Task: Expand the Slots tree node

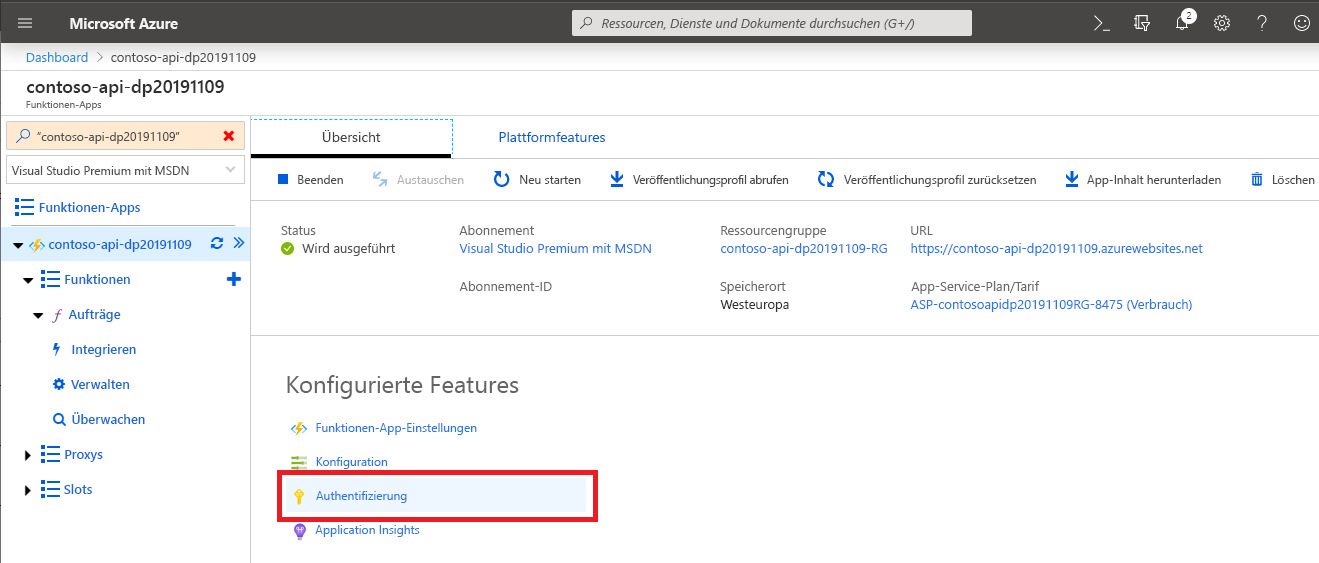Action: (x=28, y=490)
